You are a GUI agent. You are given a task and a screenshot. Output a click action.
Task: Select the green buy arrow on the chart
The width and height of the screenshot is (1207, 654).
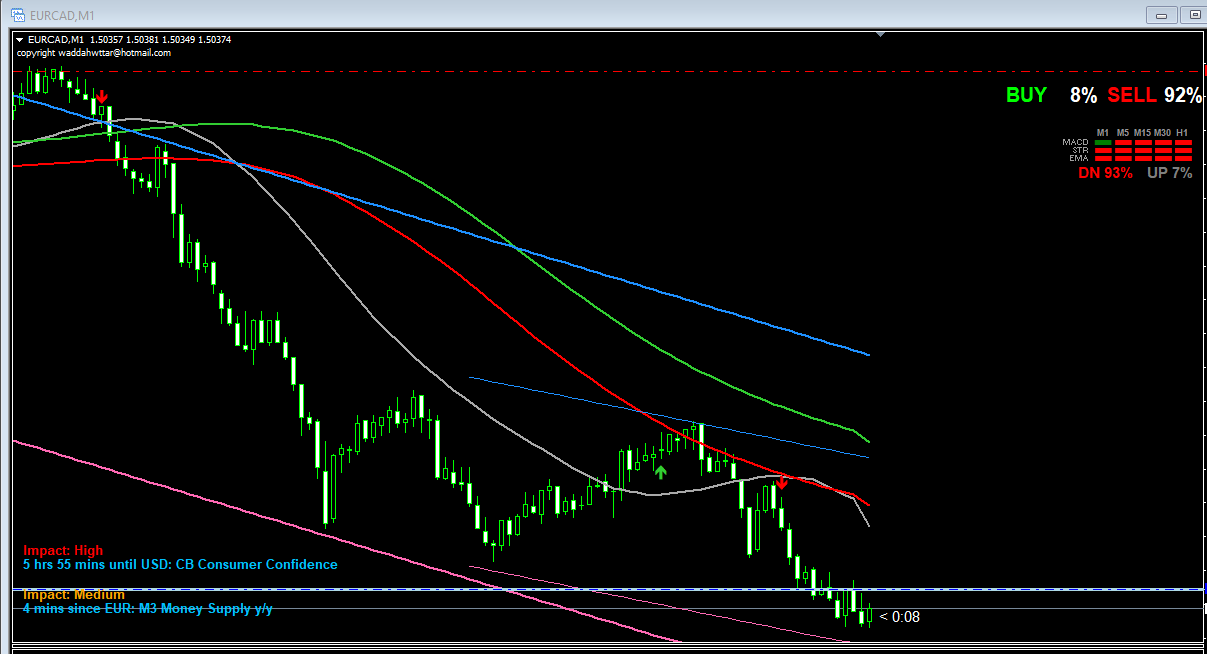(660, 471)
